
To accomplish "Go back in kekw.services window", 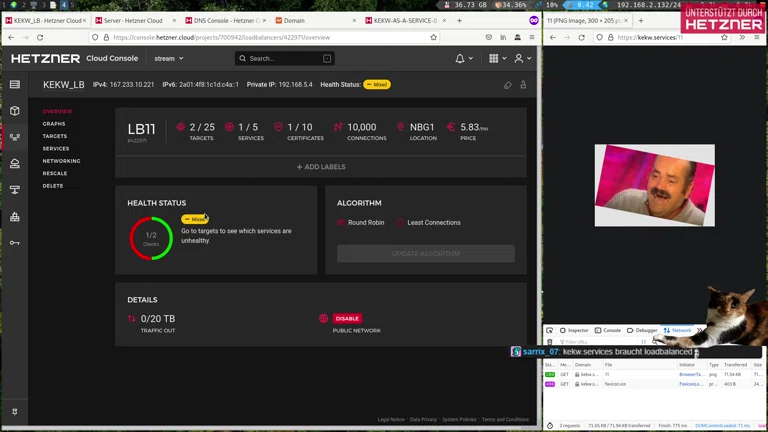I will click(552, 37).
